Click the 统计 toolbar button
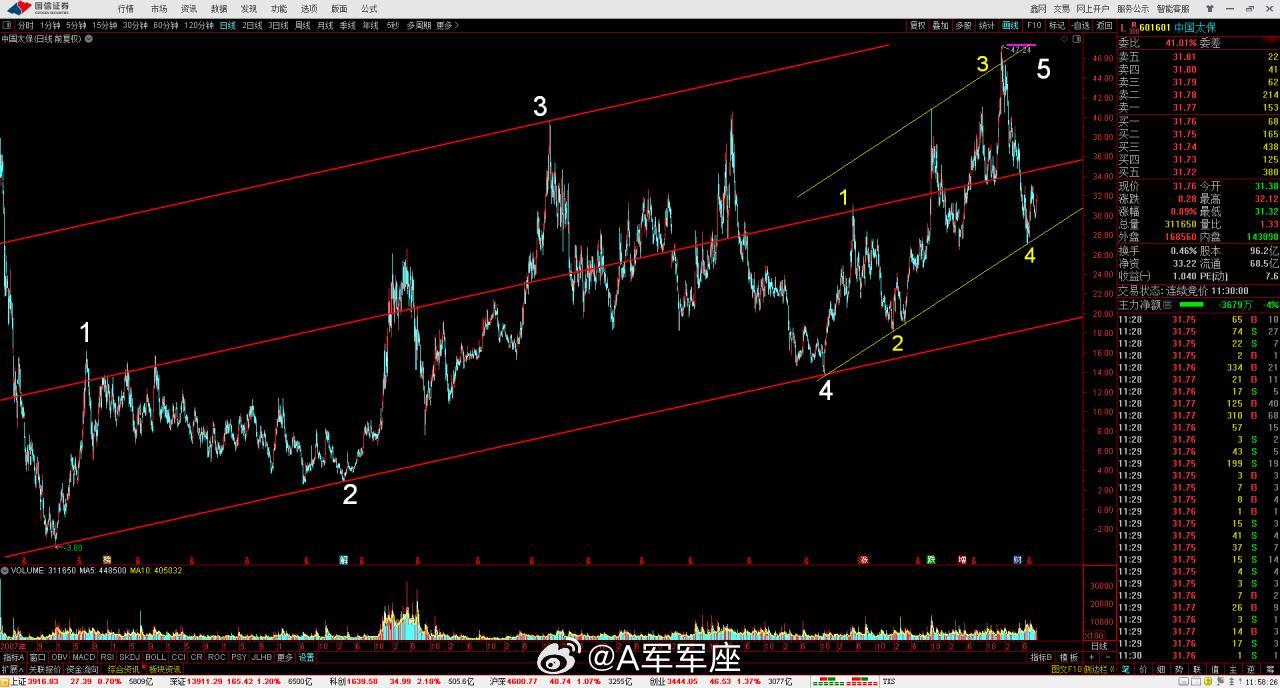This screenshot has width=1280, height=688. pyautogui.click(x=986, y=25)
